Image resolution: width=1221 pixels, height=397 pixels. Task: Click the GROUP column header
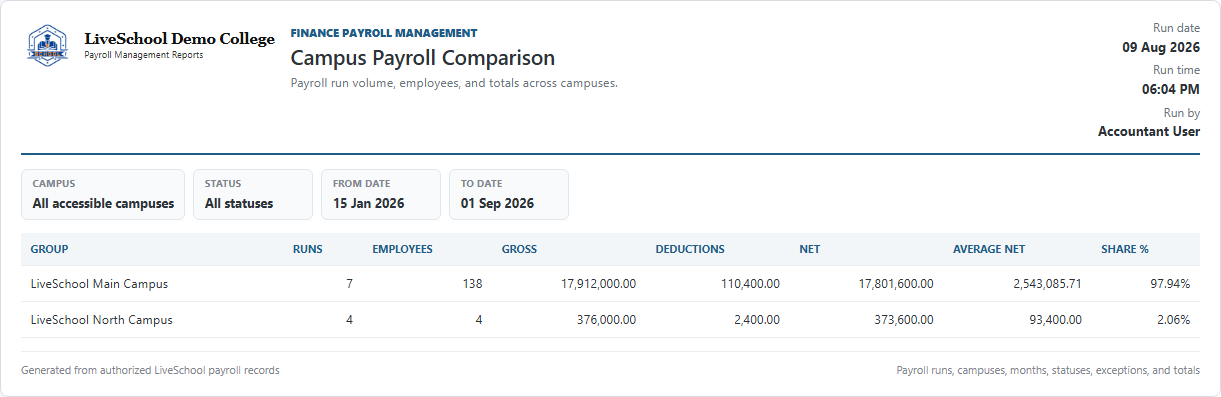pos(50,249)
